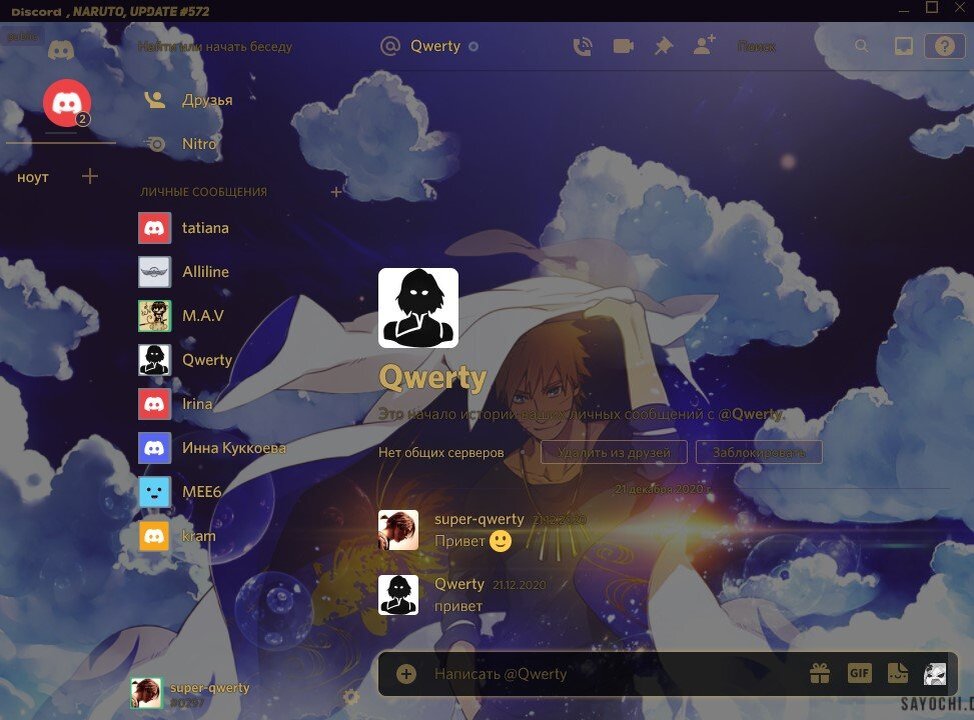Open conversation with M.A.V

click(x=240, y=316)
